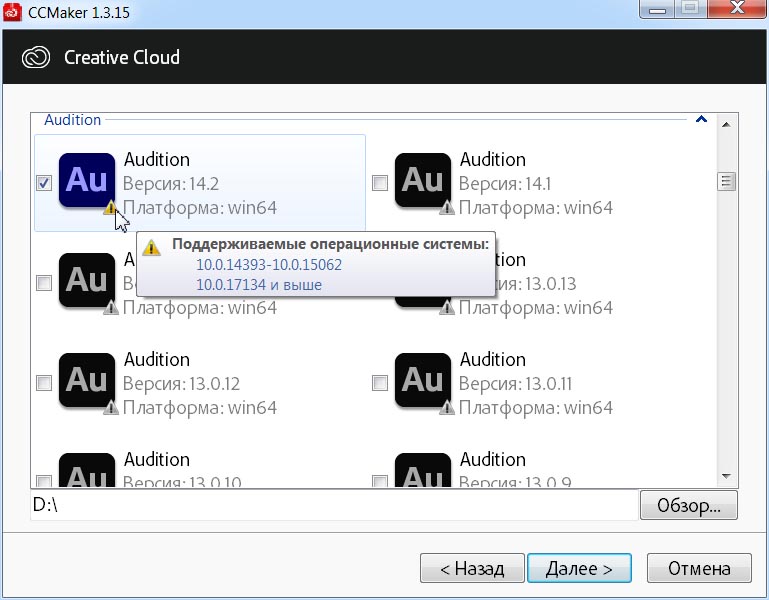
Task: Uncheck the Audition 14.2 checkbox
Action: [x=44, y=183]
